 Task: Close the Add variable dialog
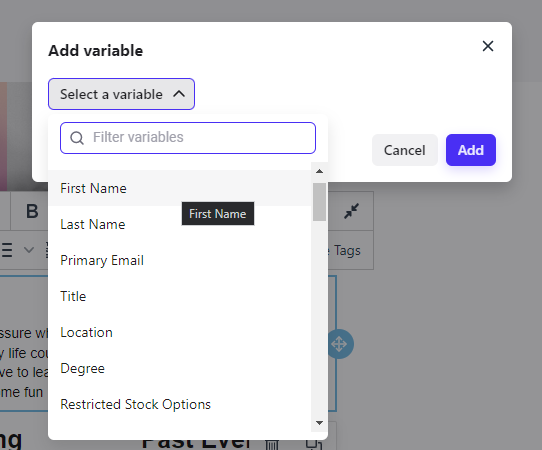point(488,46)
